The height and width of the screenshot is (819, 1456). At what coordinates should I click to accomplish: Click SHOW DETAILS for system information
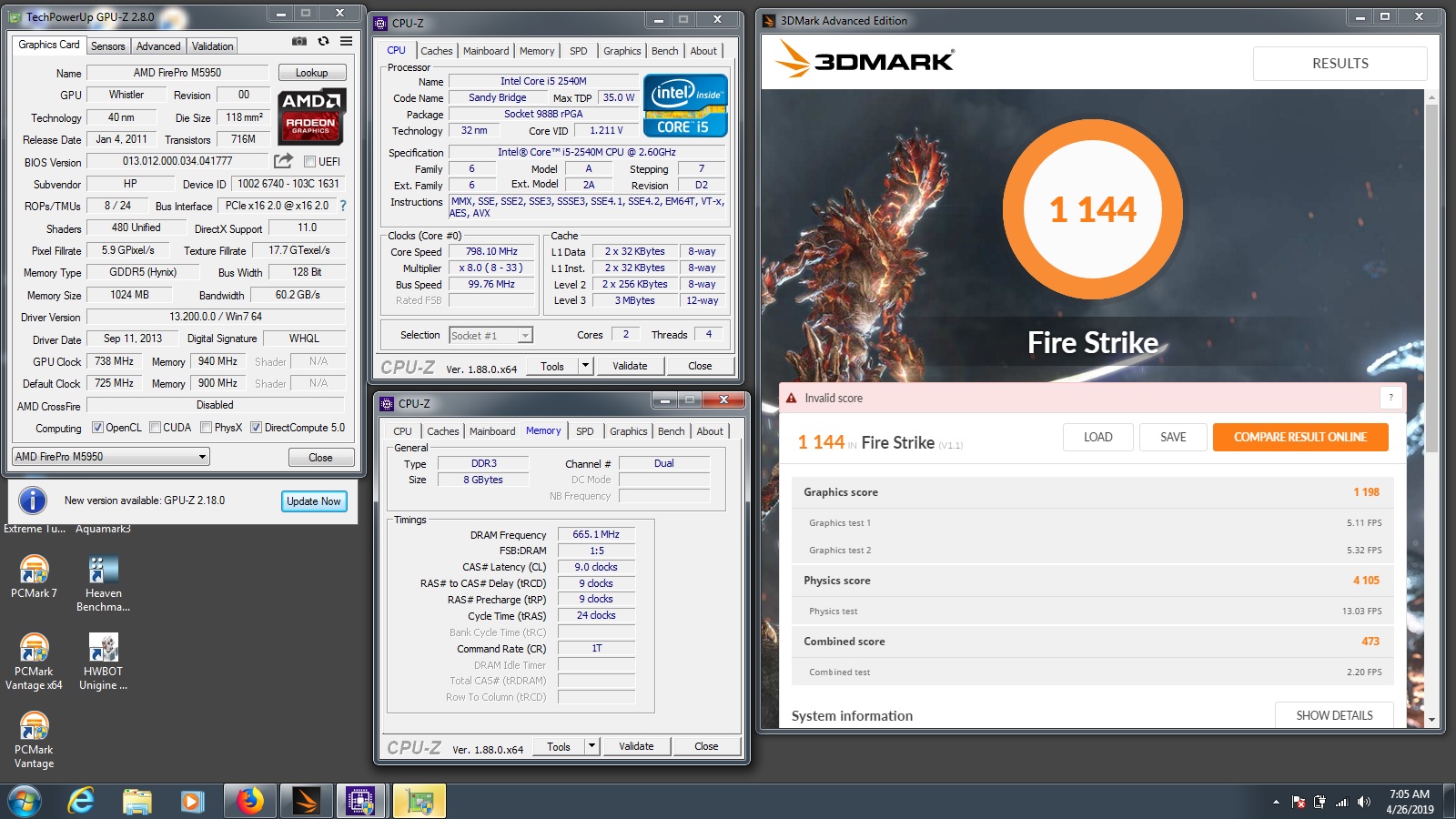(1334, 715)
